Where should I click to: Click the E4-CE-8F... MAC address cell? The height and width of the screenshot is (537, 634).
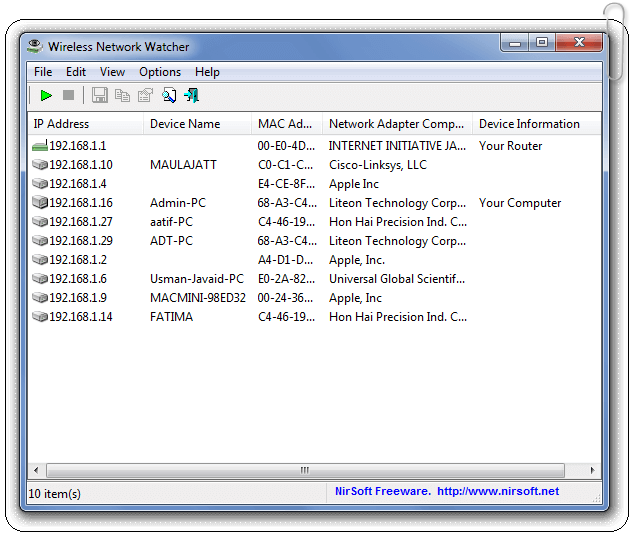pos(286,184)
